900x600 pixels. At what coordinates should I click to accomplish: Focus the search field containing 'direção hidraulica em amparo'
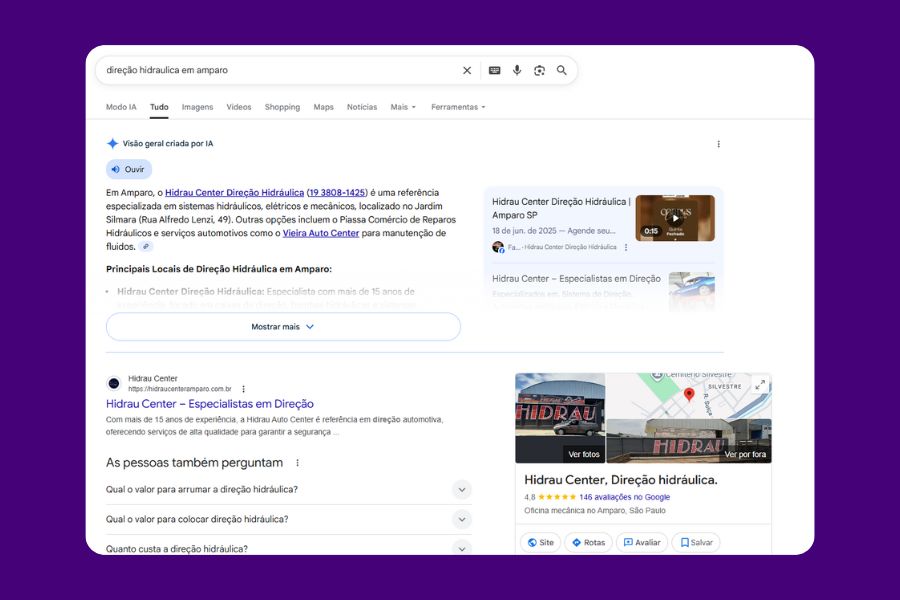click(x=281, y=70)
